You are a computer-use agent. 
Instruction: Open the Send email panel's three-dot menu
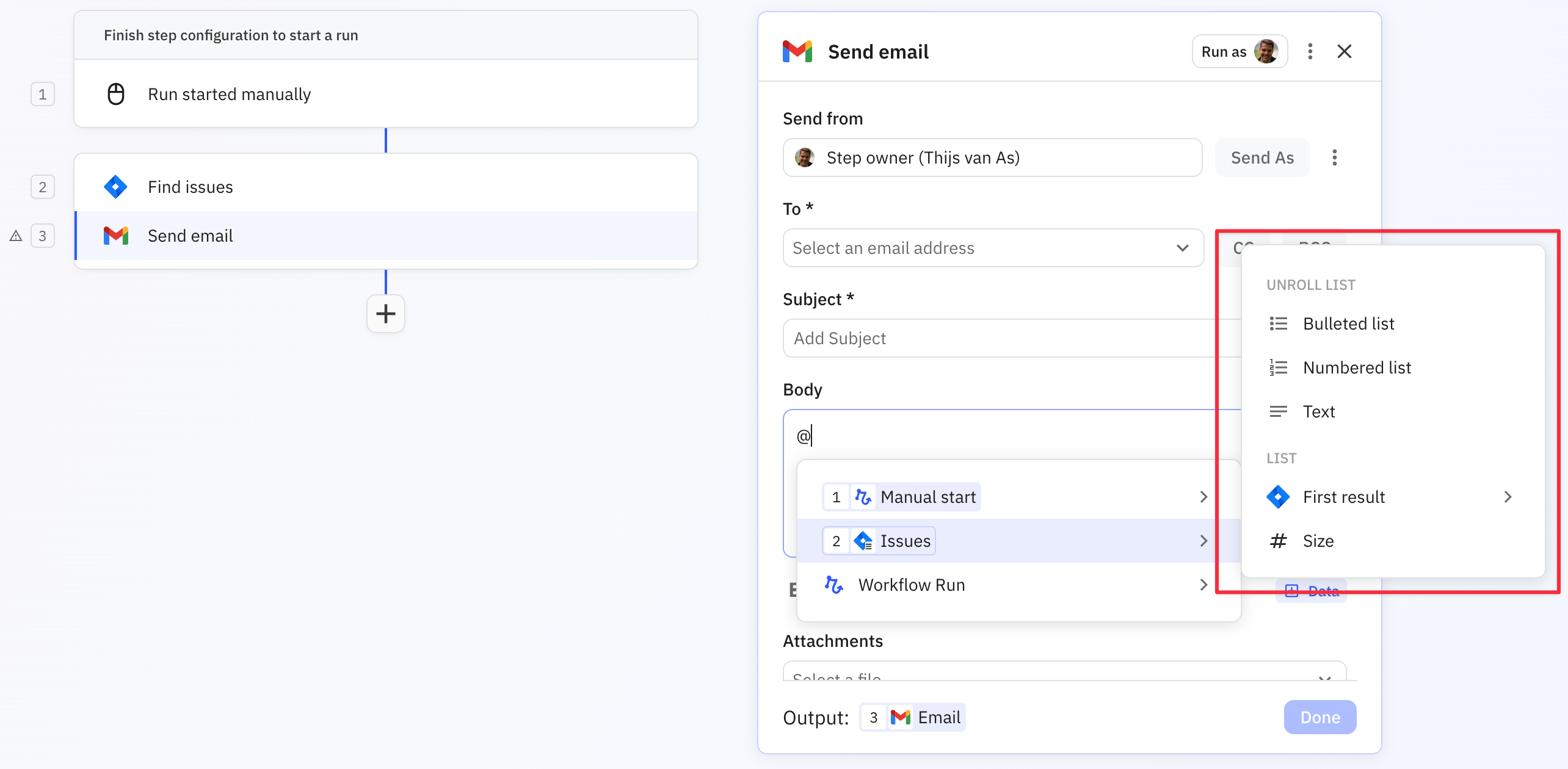pyautogui.click(x=1310, y=52)
